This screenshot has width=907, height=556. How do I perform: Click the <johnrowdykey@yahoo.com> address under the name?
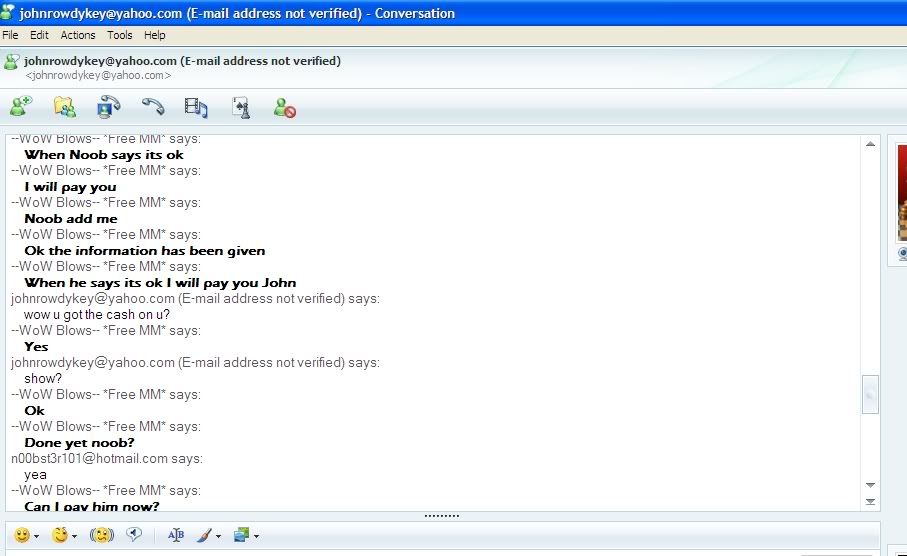pyautogui.click(x=98, y=75)
